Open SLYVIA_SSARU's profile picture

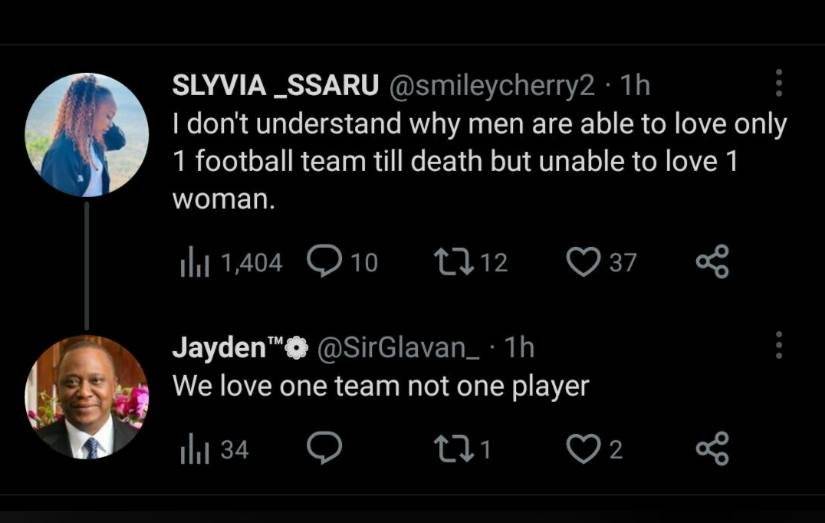click(87, 135)
